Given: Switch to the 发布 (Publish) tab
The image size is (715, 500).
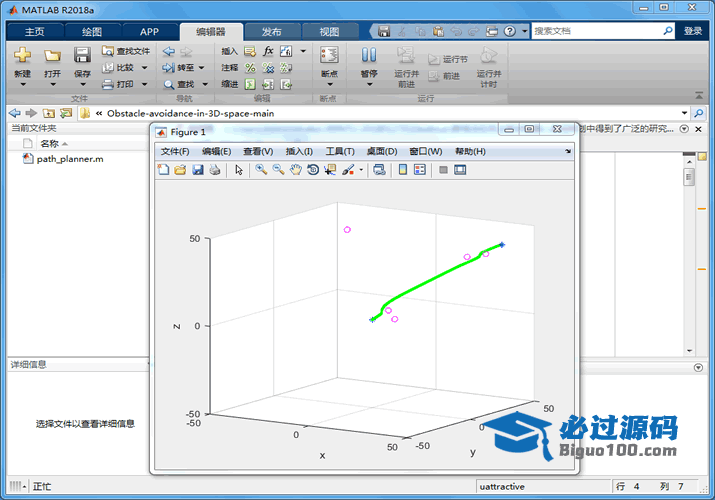Looking at the screenshot, I should [x=272, y=31].
